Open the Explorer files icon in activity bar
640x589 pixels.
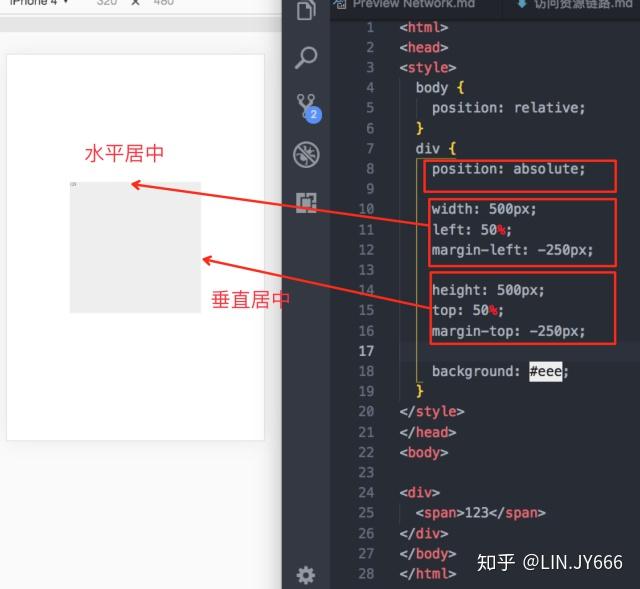306,9
